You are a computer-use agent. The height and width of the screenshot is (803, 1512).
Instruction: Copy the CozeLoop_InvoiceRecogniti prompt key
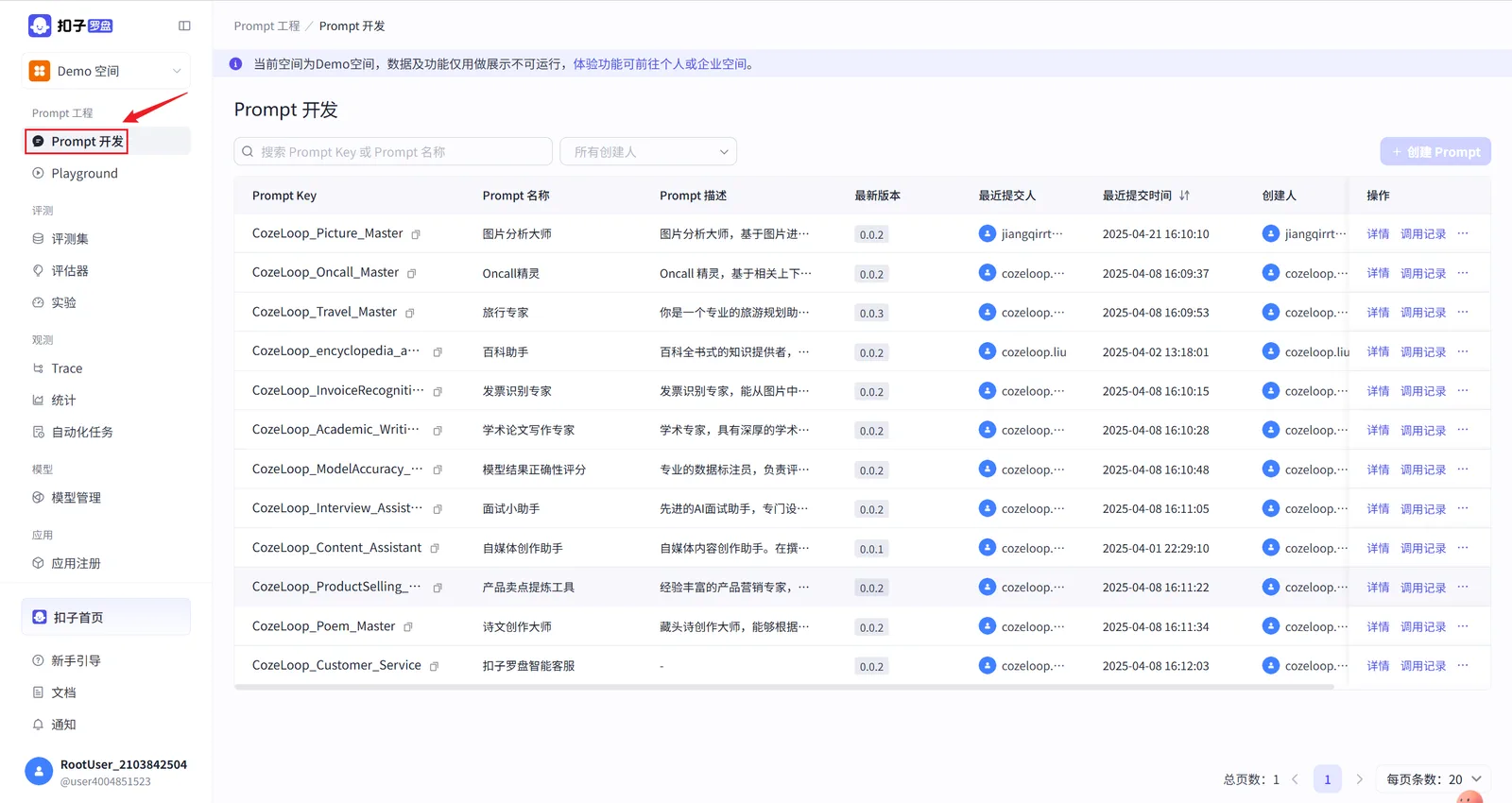pyautogui.click(x=438, y=391)
